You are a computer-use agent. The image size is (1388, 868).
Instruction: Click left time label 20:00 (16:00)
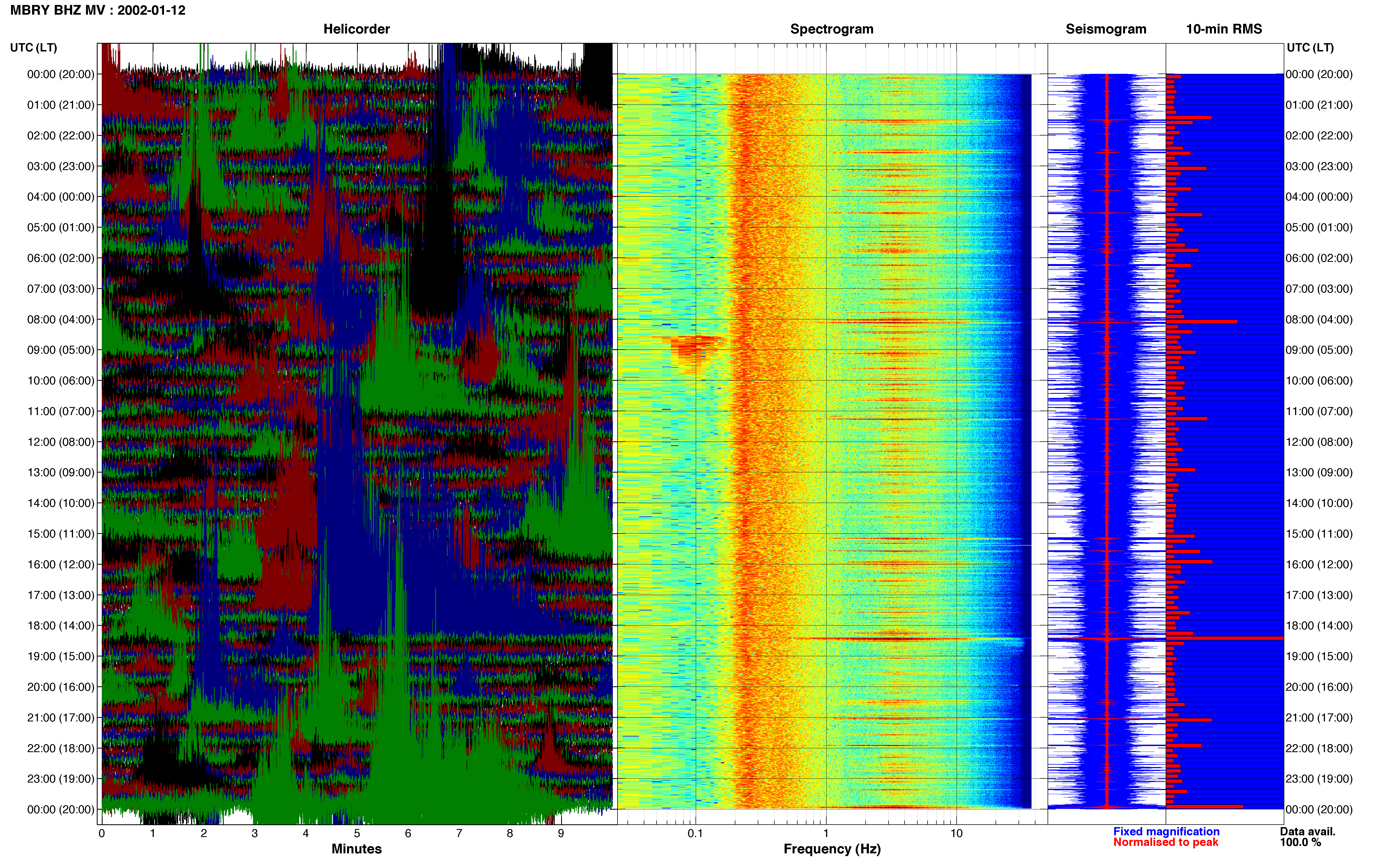[61, 687]
